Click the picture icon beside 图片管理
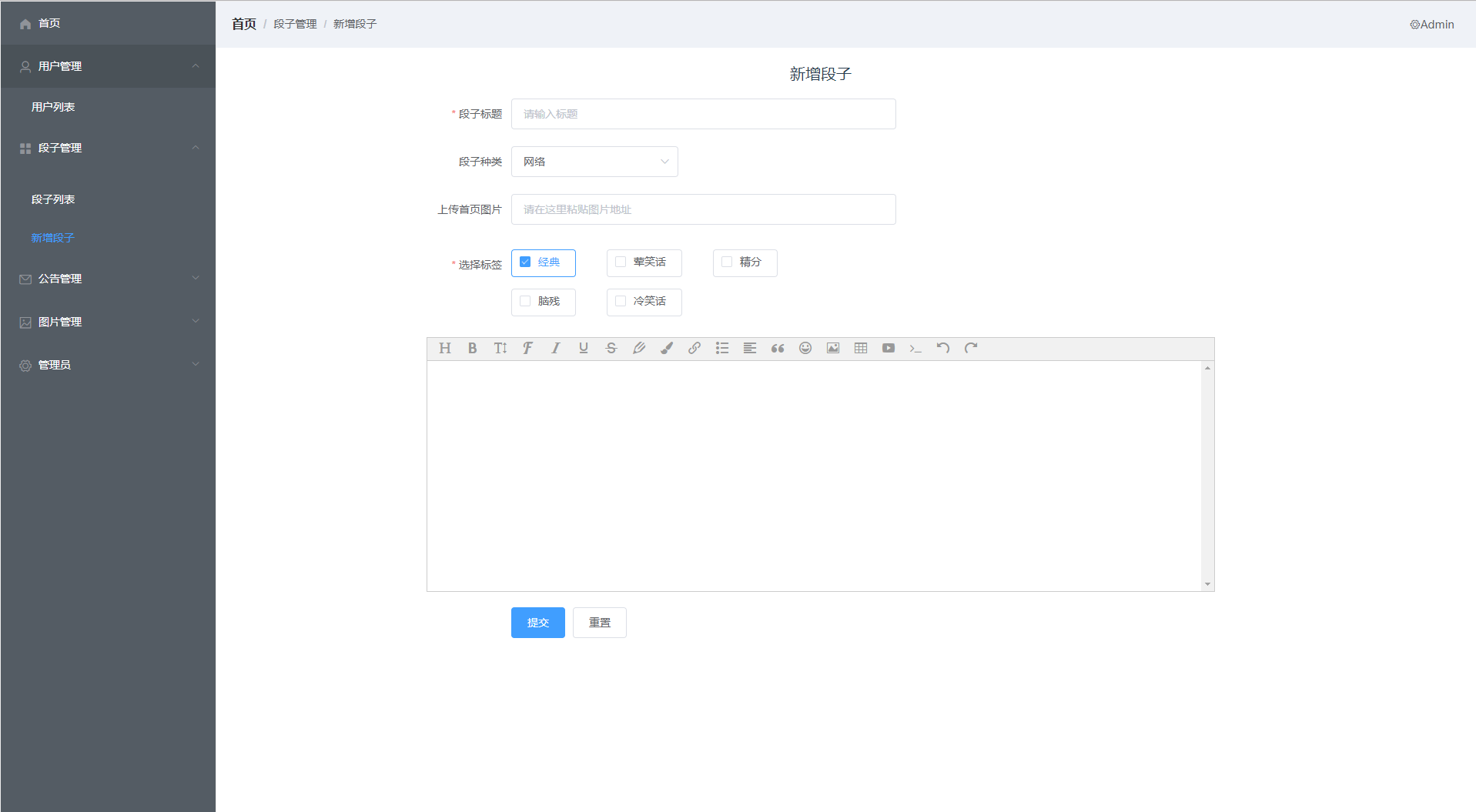Image resolution: width=1476 pixels, height=812 pixels. click(x=25, y=322)
